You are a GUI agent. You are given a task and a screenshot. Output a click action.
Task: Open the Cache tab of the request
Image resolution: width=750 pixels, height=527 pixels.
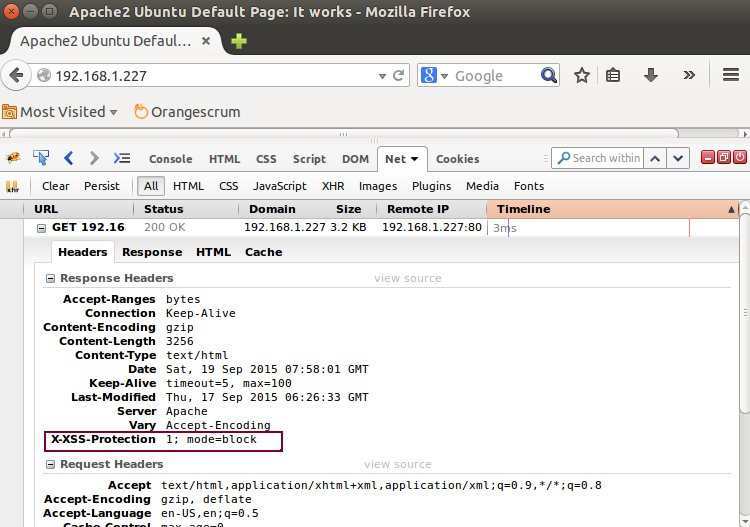click(x=264, y=252)
